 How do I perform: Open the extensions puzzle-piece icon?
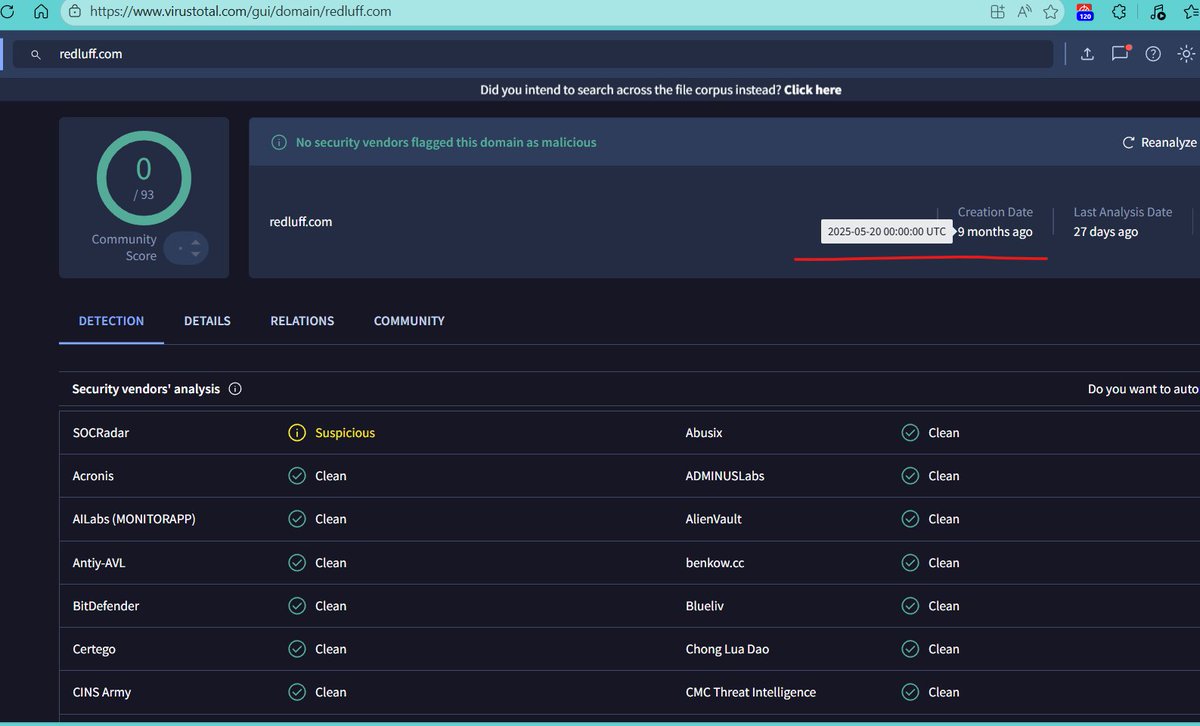[1121, 12]
